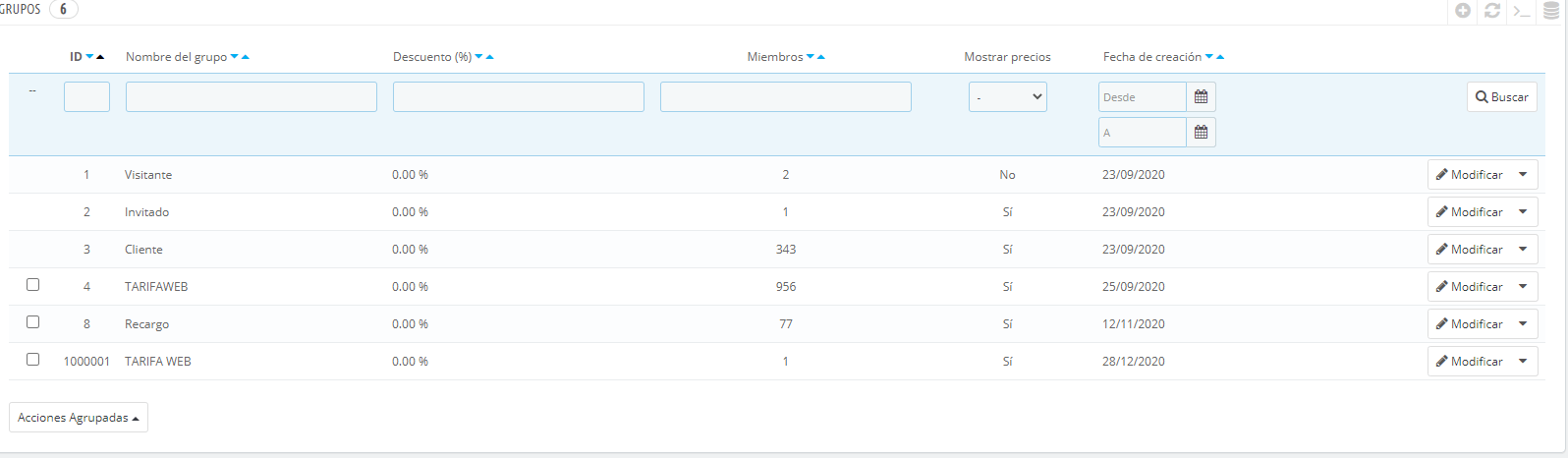Image resolution: width=1568 pixels, height=458 pixels.
Task: Focus the Miembros filter field
Action: pyautogui.click(x=786, y=96)
